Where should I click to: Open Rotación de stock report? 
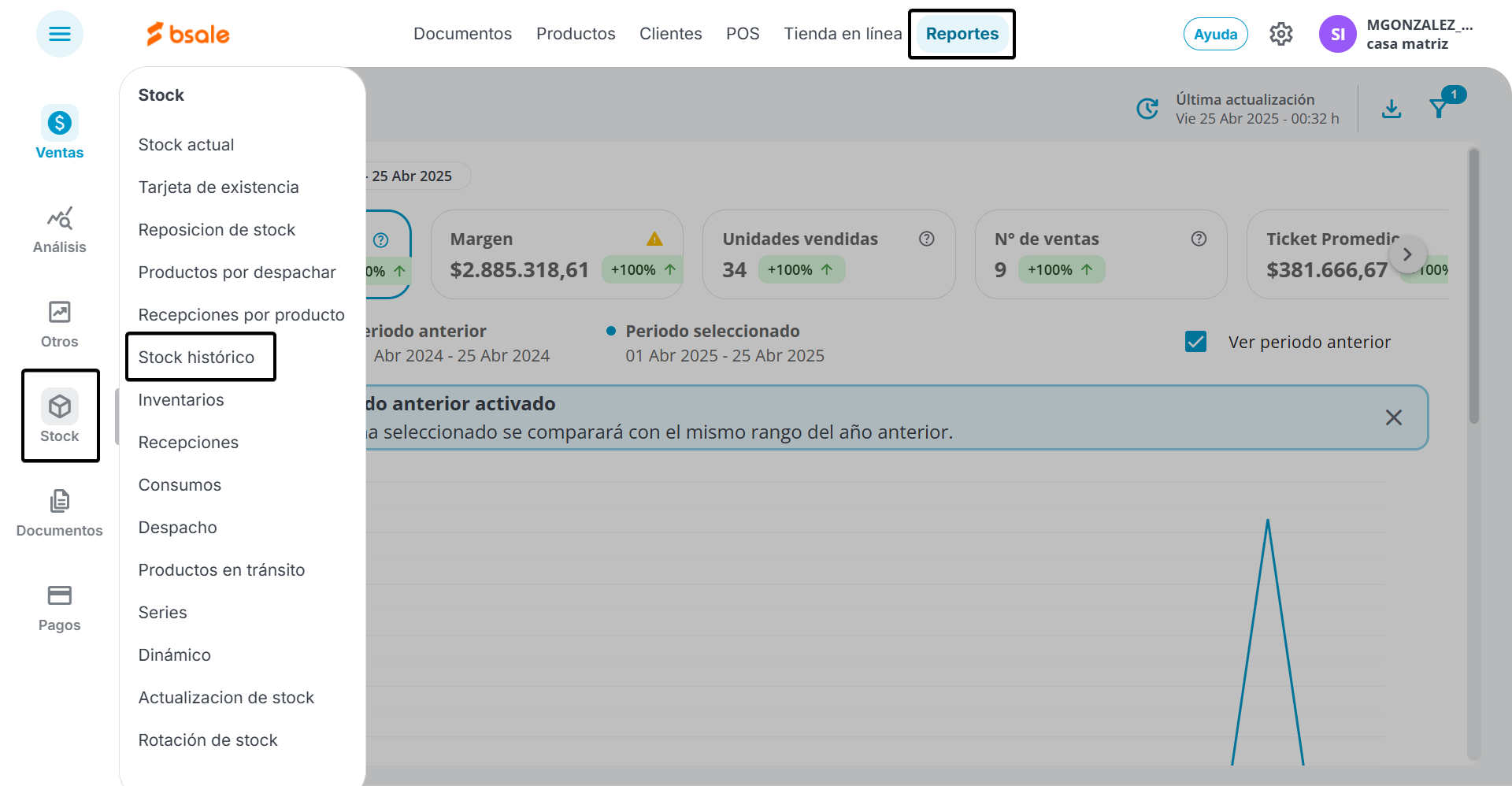click(208, 740)
